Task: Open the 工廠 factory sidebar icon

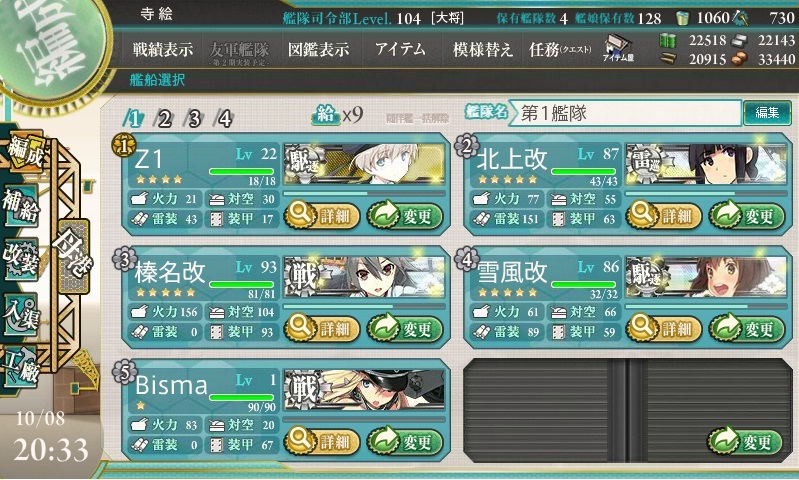Action: click(x=21, y=366)
